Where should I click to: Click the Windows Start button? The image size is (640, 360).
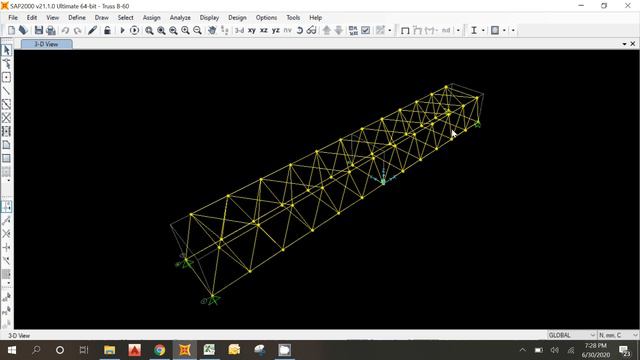click(x=11, y=350)
